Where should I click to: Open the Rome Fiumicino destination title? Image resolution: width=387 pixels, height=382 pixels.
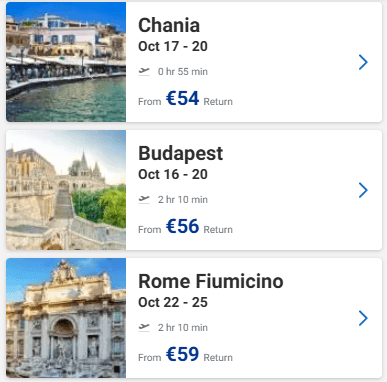click(x=211, y=281)
